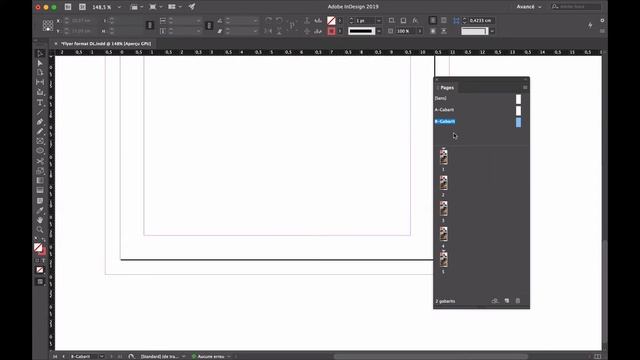Viewport: 640px width, 360px height.
Task: Select the Pencil tool
Action: pos(40,131)
